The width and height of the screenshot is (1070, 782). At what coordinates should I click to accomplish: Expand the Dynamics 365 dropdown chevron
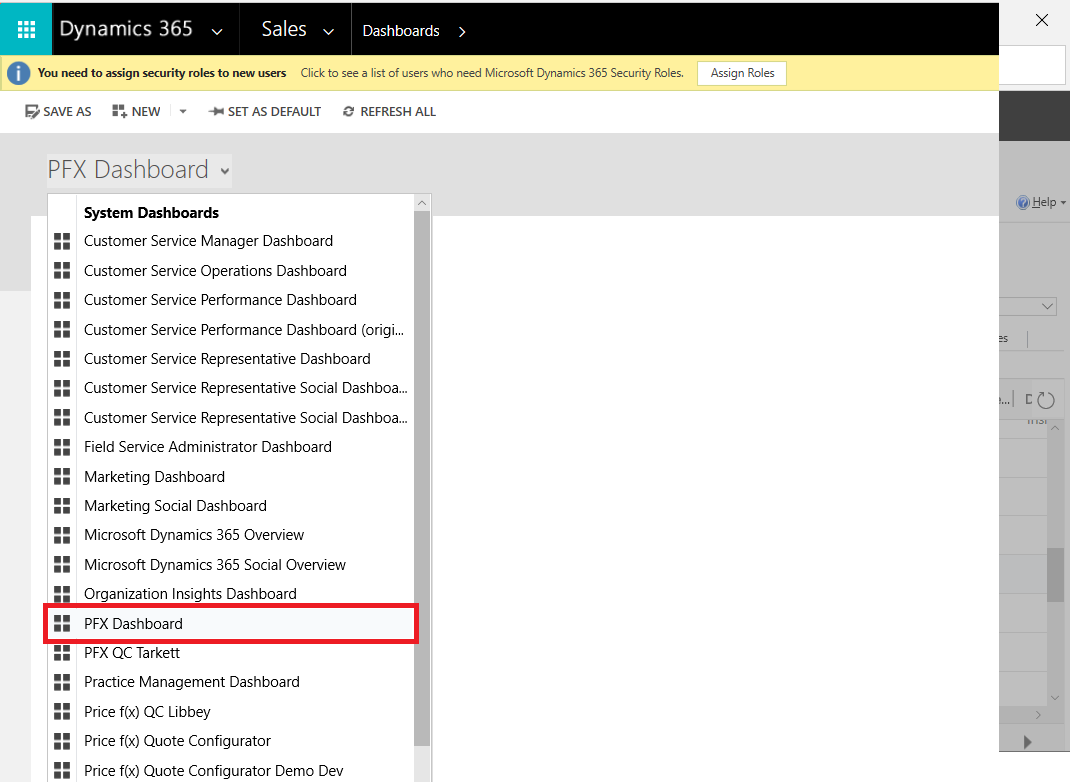tap(217, 31)
